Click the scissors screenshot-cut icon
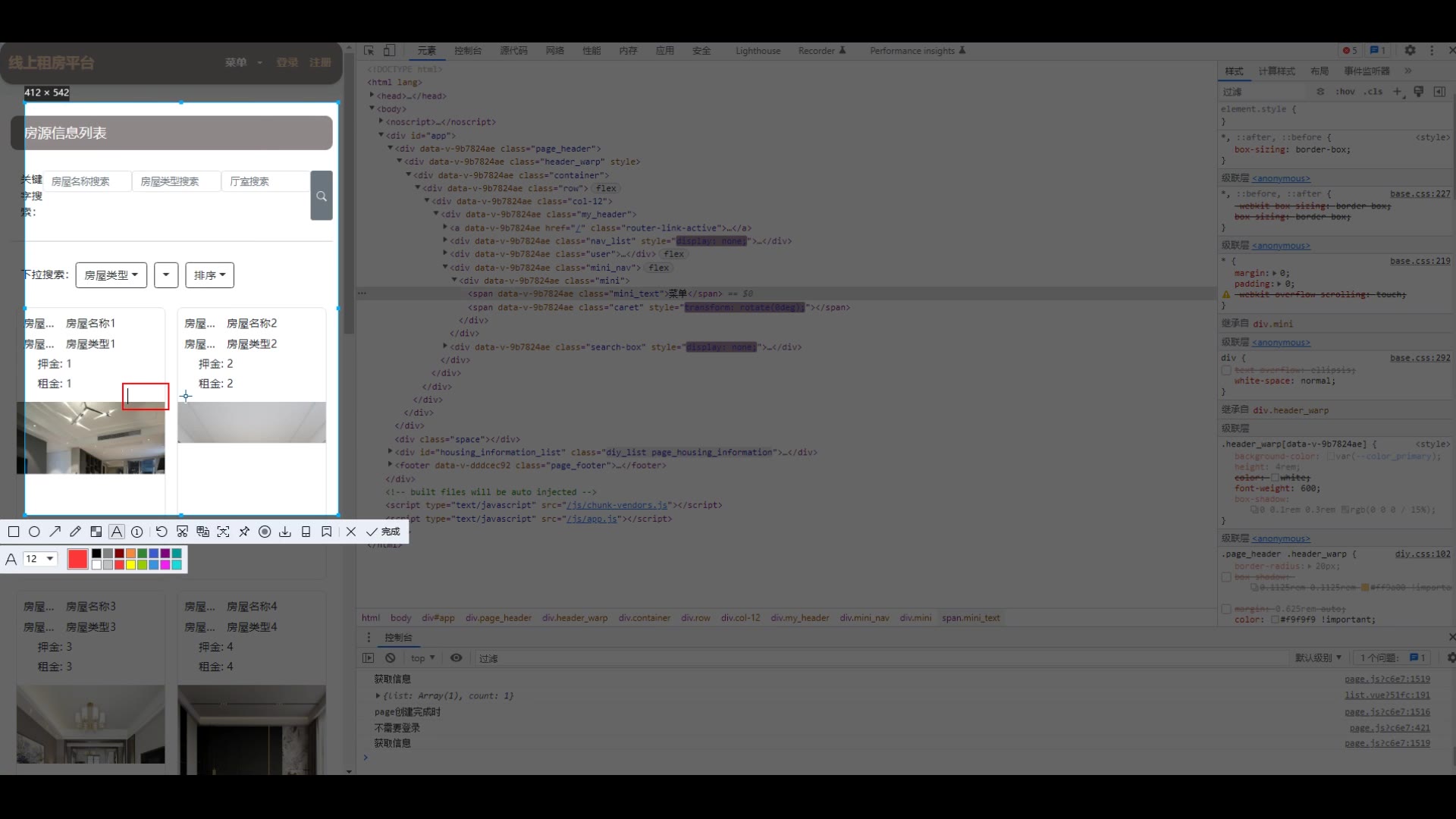The width and height of the screenshot is (1456, 819). 182,532
